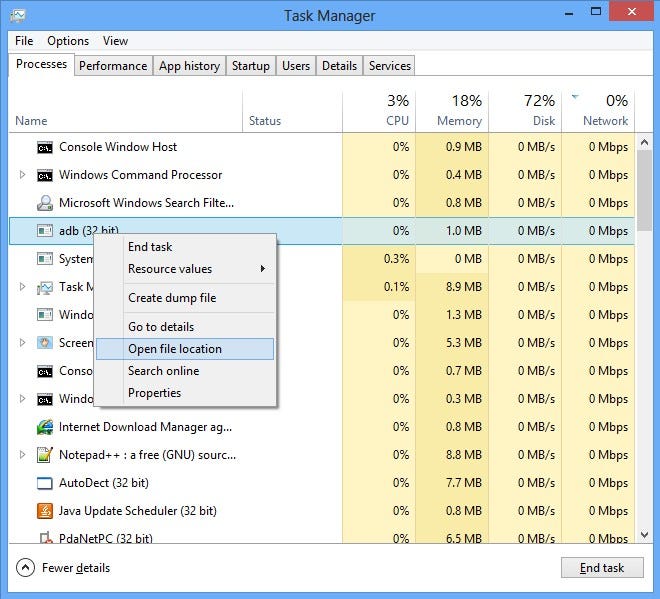Maximize the Task Manager window
The image size is (660, 599).
click(596, 12)
